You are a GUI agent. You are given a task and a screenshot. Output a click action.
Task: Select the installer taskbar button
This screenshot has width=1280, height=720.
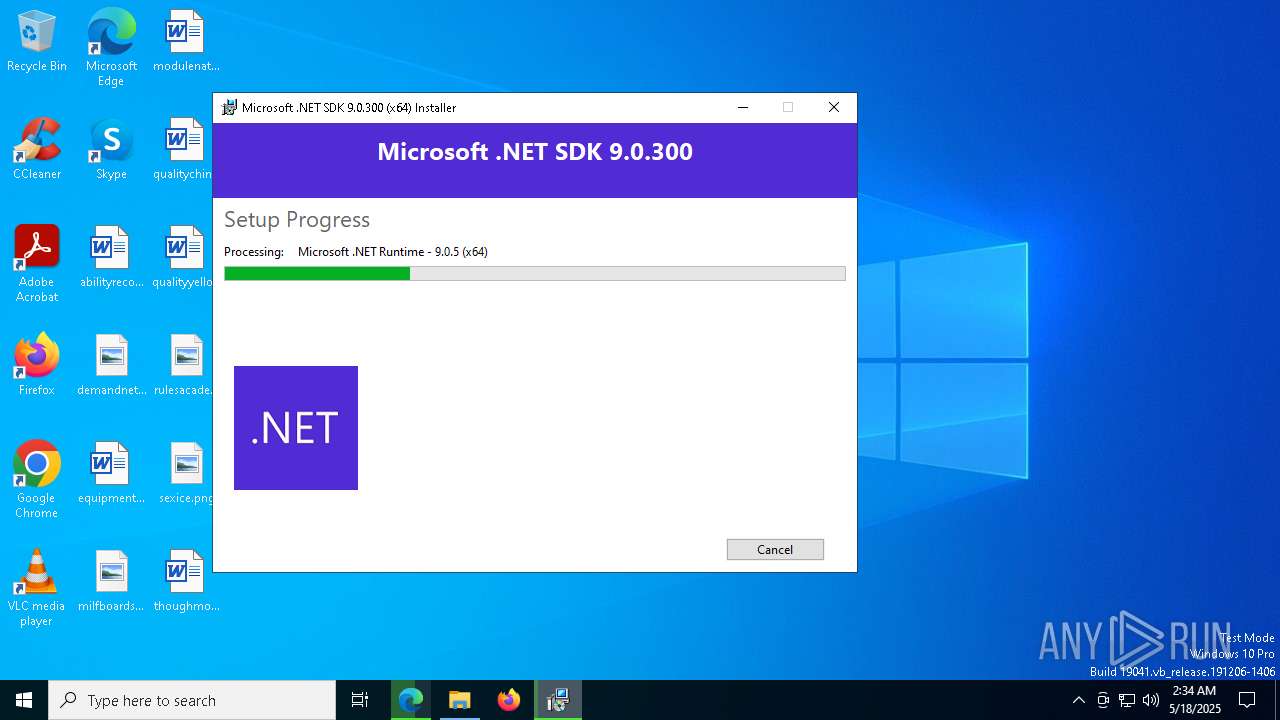pyautogui.click(x=558, y=700)
